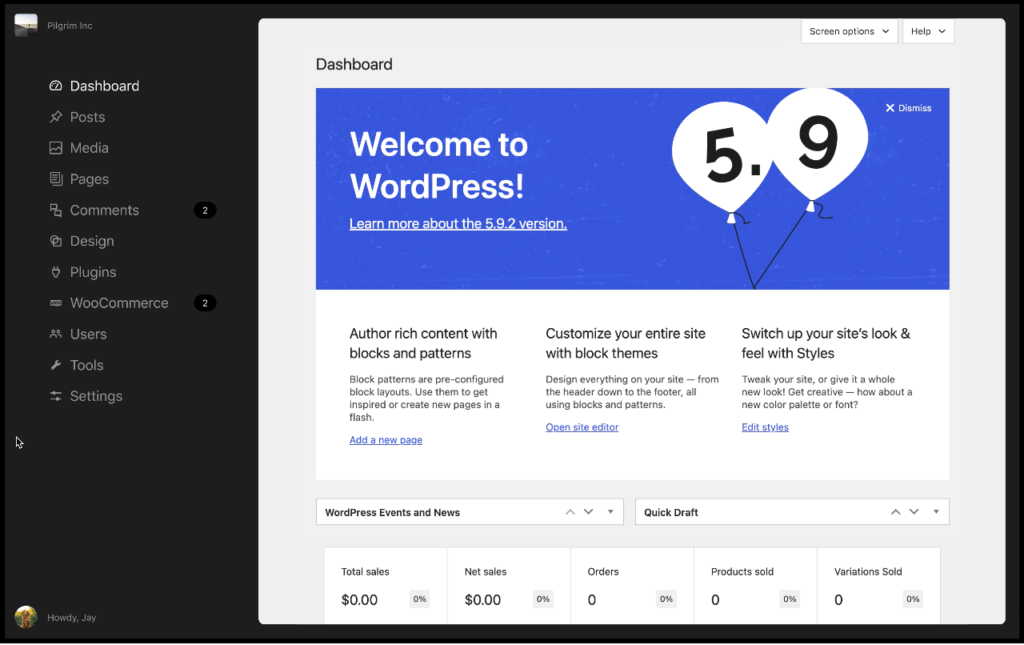Click the 'Add a new page' link

(x=386, y=440)
